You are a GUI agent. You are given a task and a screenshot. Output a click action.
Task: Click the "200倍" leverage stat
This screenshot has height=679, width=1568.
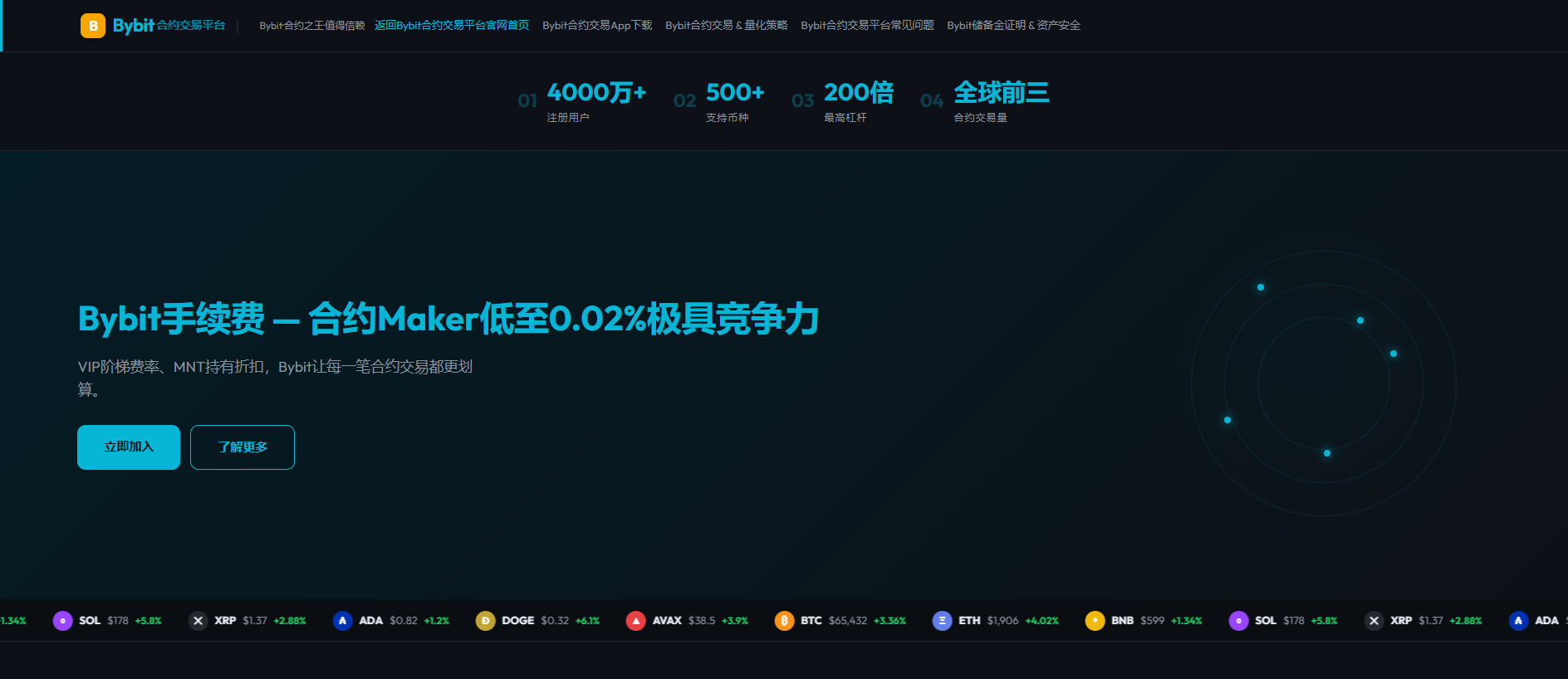click(859, 92)
